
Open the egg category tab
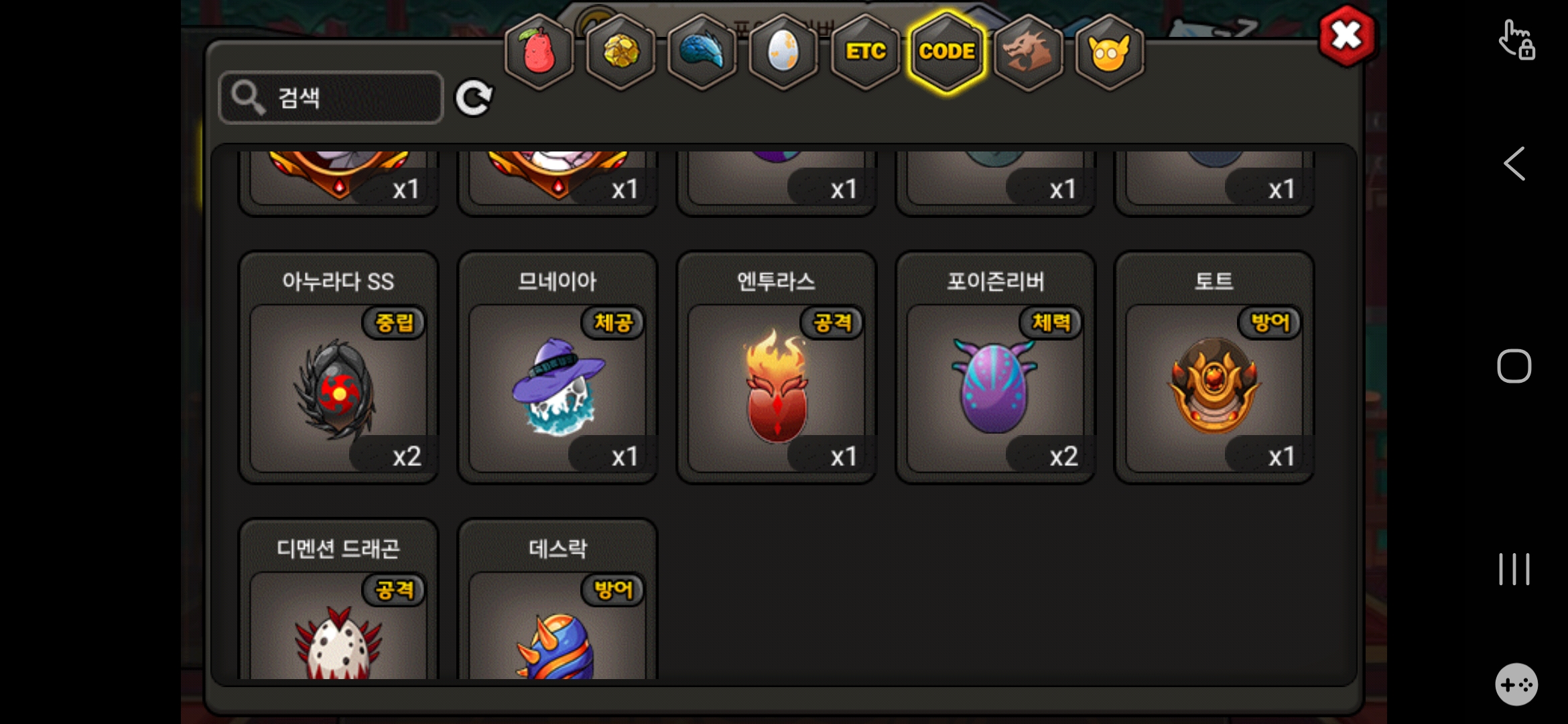(x=783, y=52)
